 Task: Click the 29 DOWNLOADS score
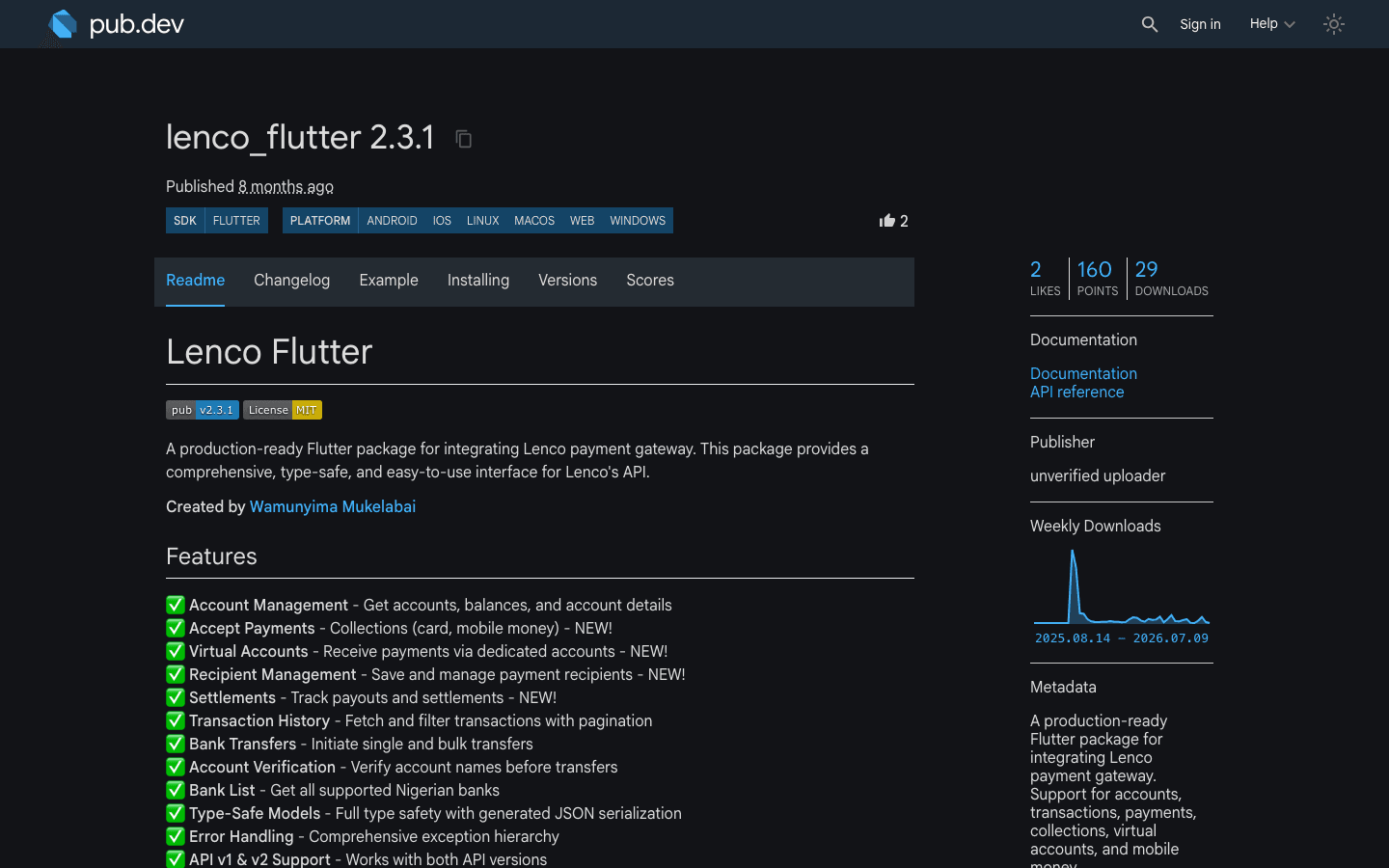(1171, 278)
